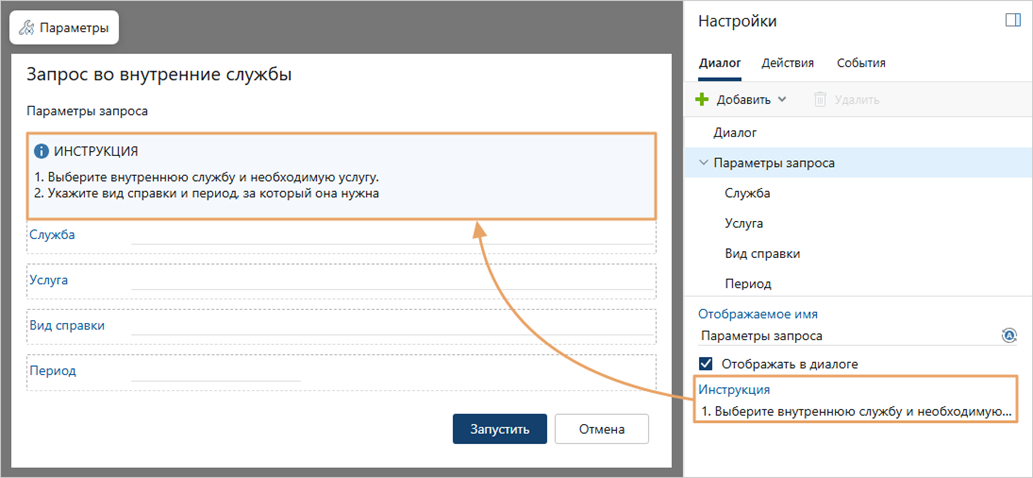This screenshot has height=478, width=1033.
Task: Select Служба in the settings tree
Action: click(747, 193)
